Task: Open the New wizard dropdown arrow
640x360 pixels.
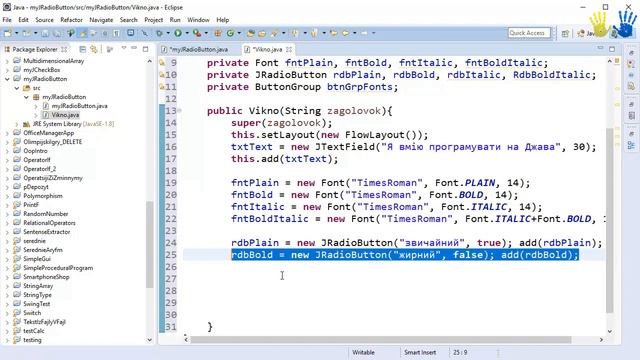Action: (x=17, y=33)
